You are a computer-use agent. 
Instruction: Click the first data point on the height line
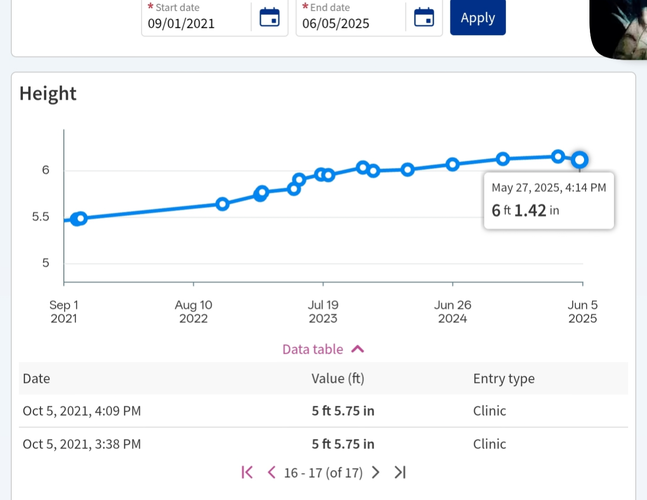coord(79,218)
